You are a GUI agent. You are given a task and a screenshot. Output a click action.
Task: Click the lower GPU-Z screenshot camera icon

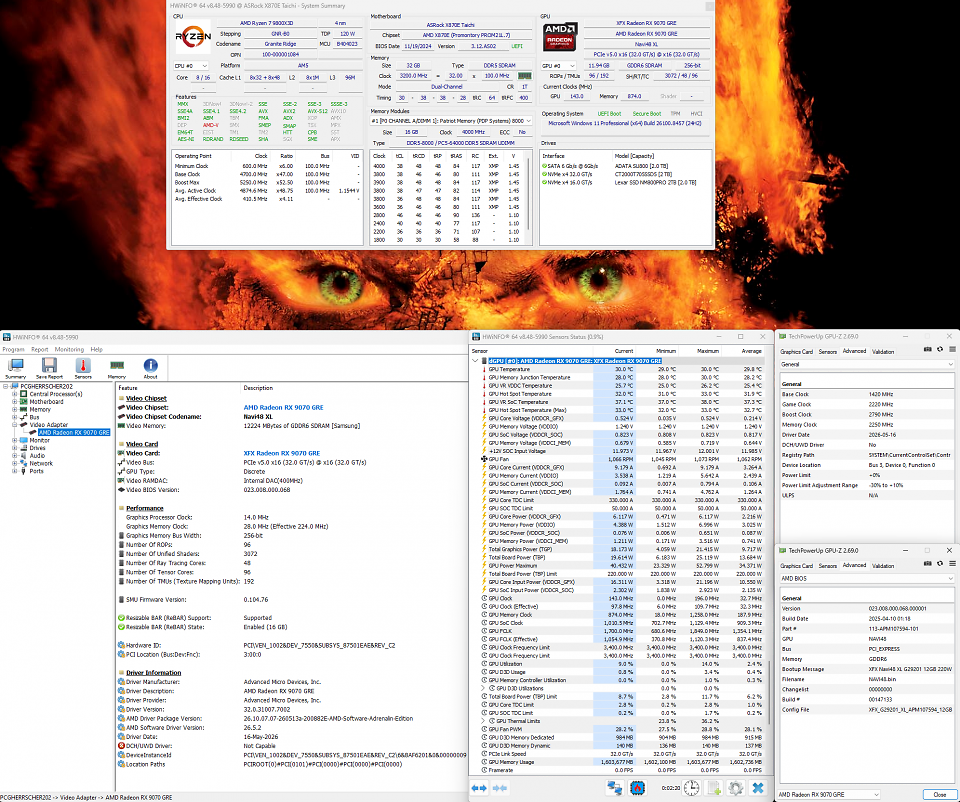tap(928, 564)
